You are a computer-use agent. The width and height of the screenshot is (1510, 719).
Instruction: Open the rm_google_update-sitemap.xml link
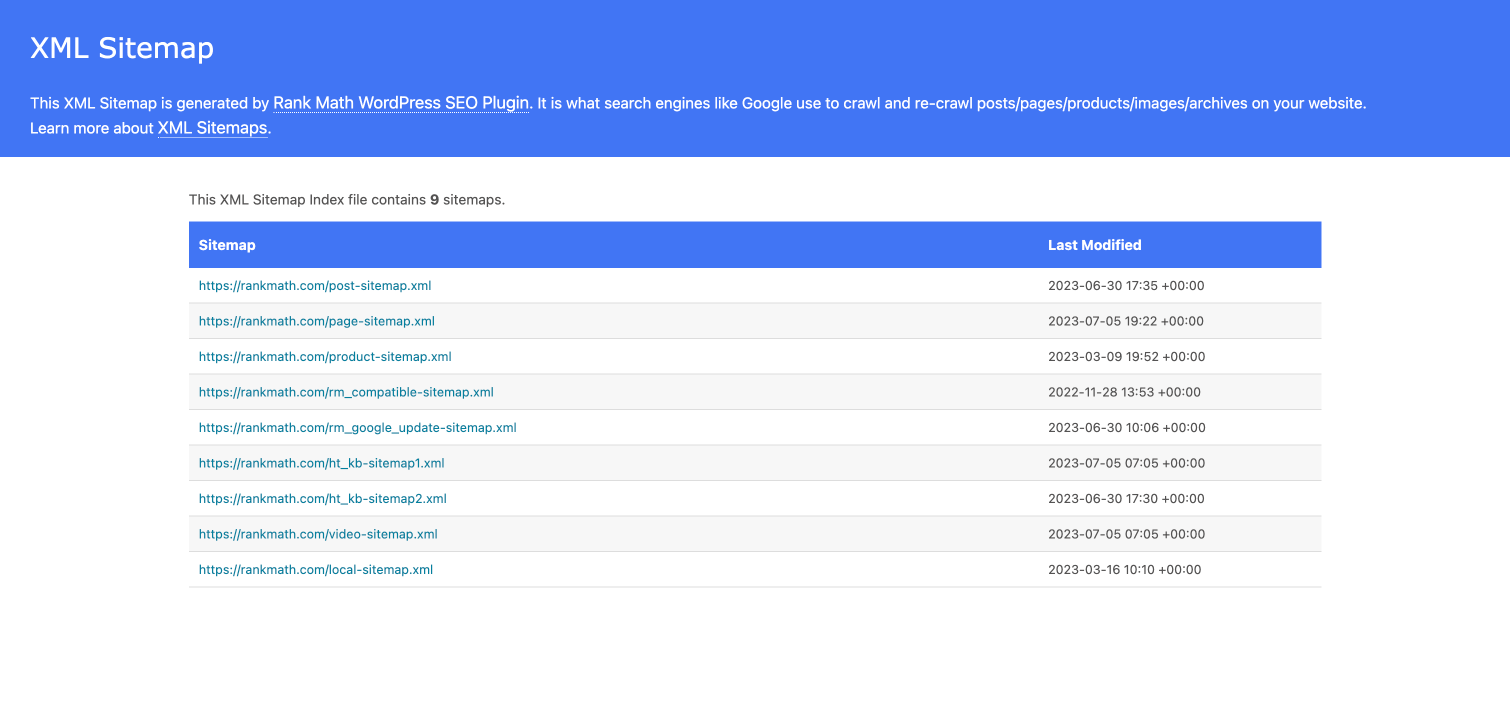(x=357, y=427)
